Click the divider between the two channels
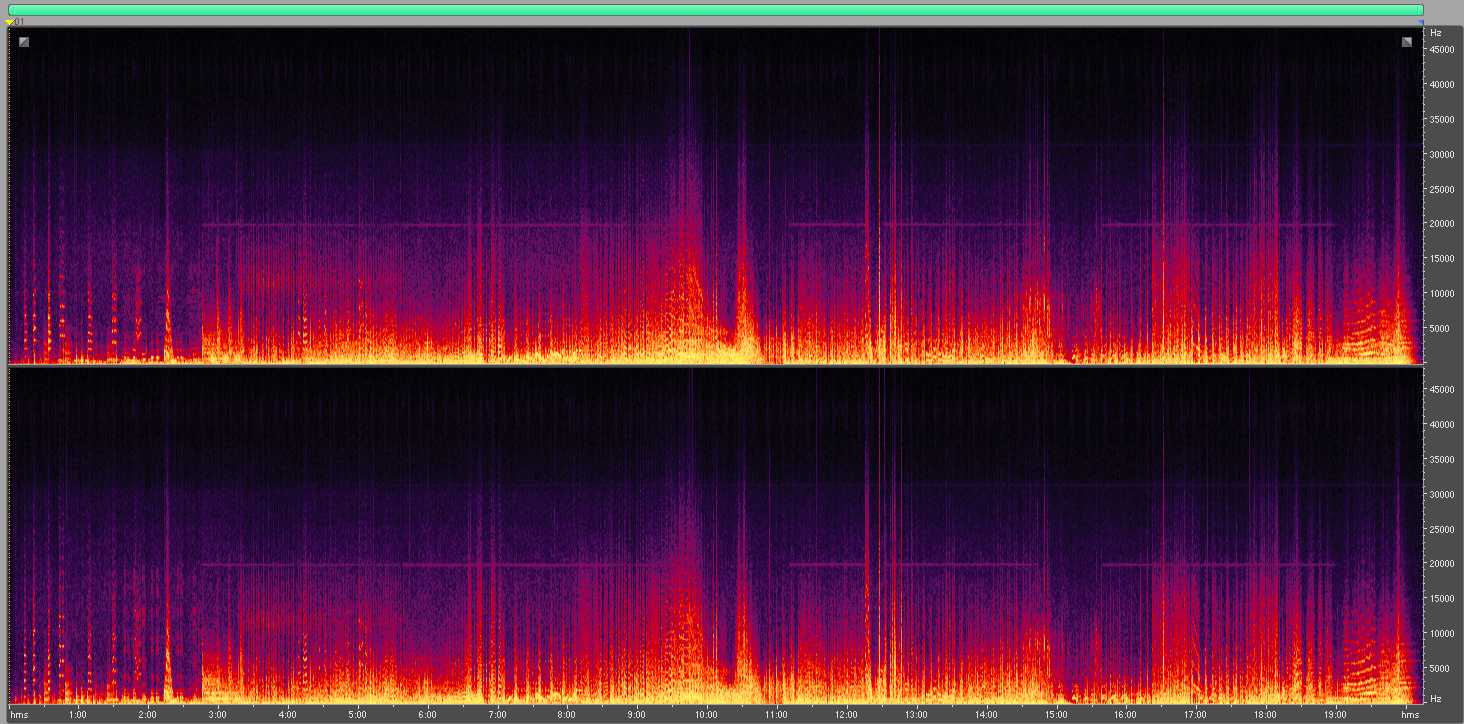 click(x=715, y=366)
